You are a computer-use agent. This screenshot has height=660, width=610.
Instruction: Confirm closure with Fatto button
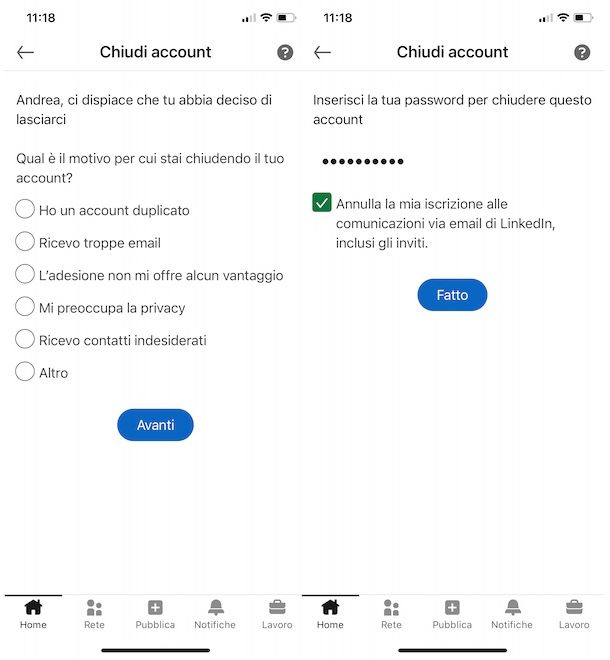click(x=452, y=295)
